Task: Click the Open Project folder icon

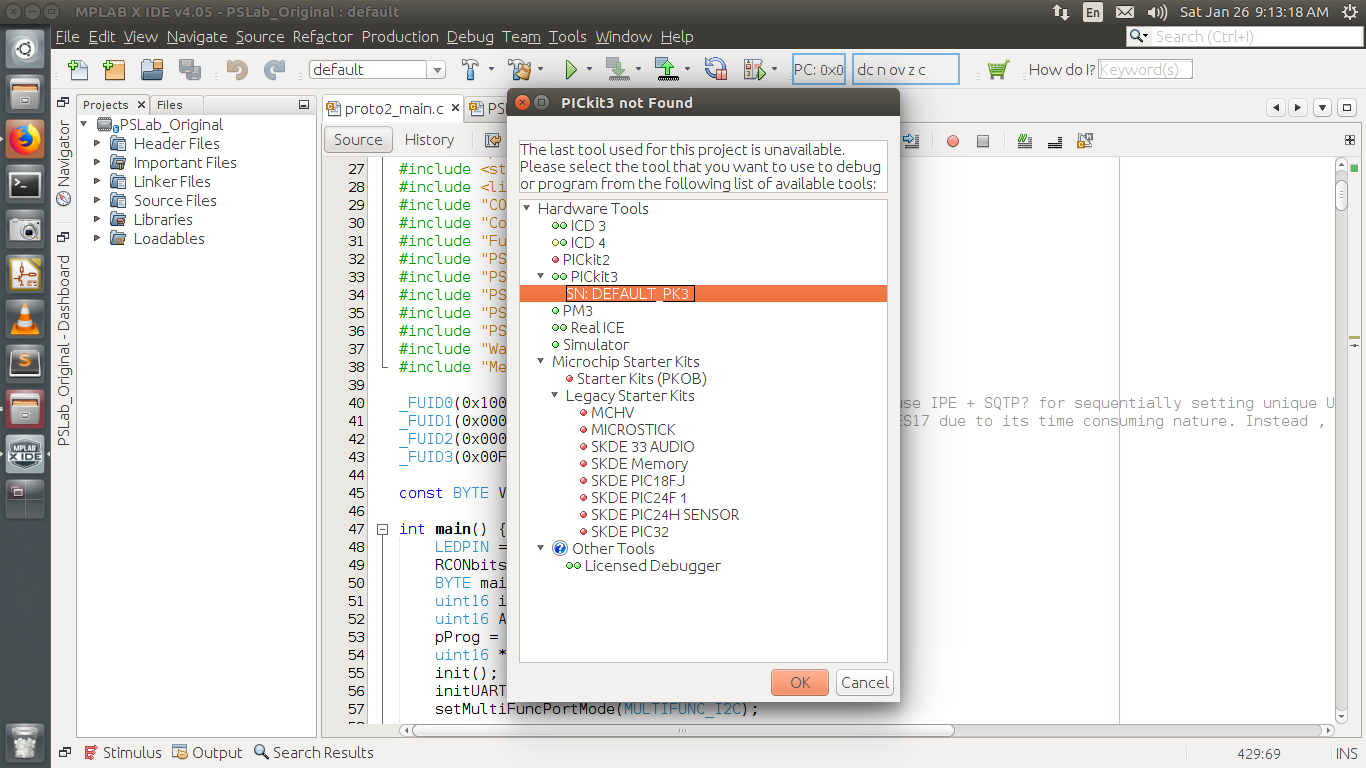Action: pos(152,70)
